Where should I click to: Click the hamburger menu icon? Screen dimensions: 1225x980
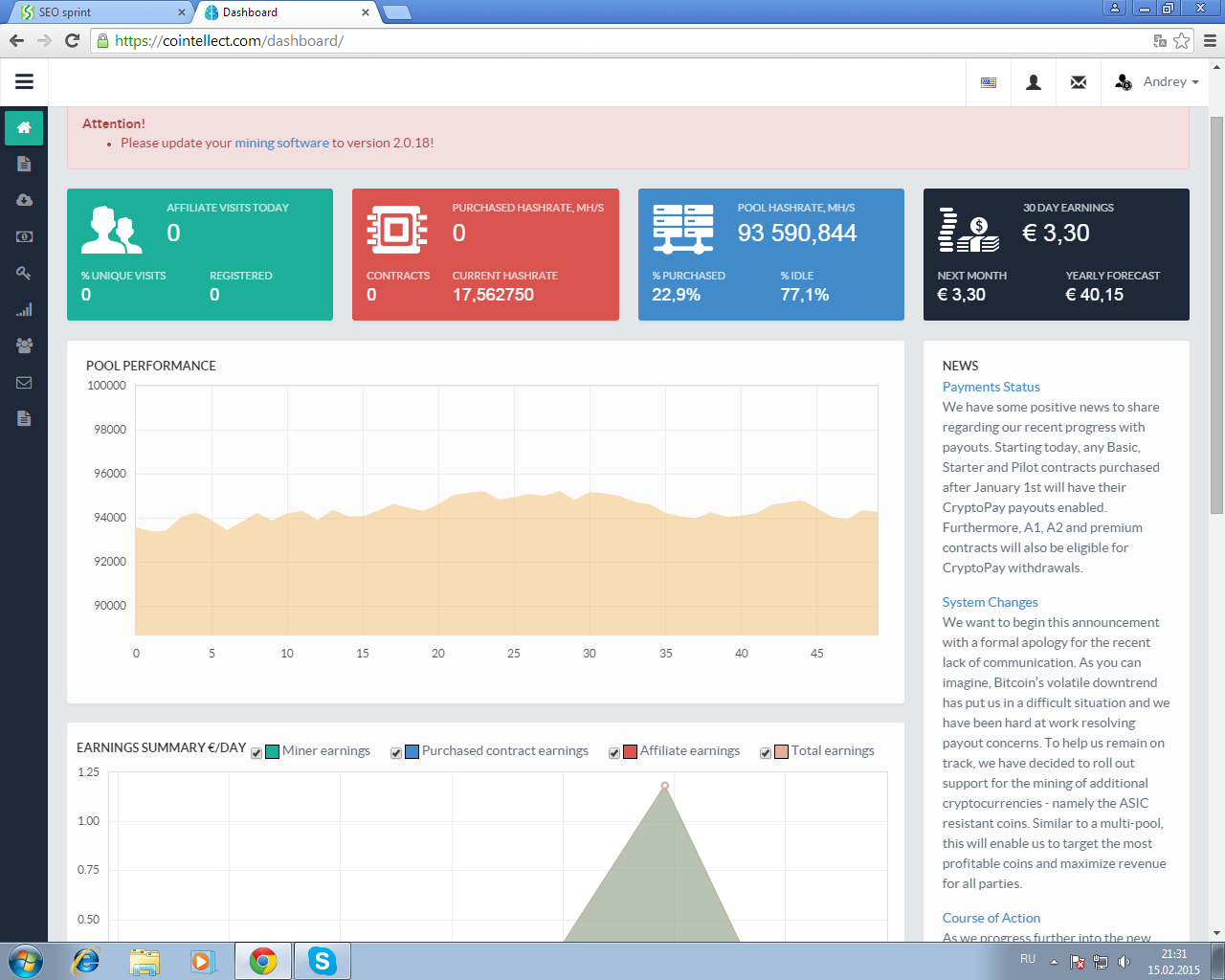[24, 82]
